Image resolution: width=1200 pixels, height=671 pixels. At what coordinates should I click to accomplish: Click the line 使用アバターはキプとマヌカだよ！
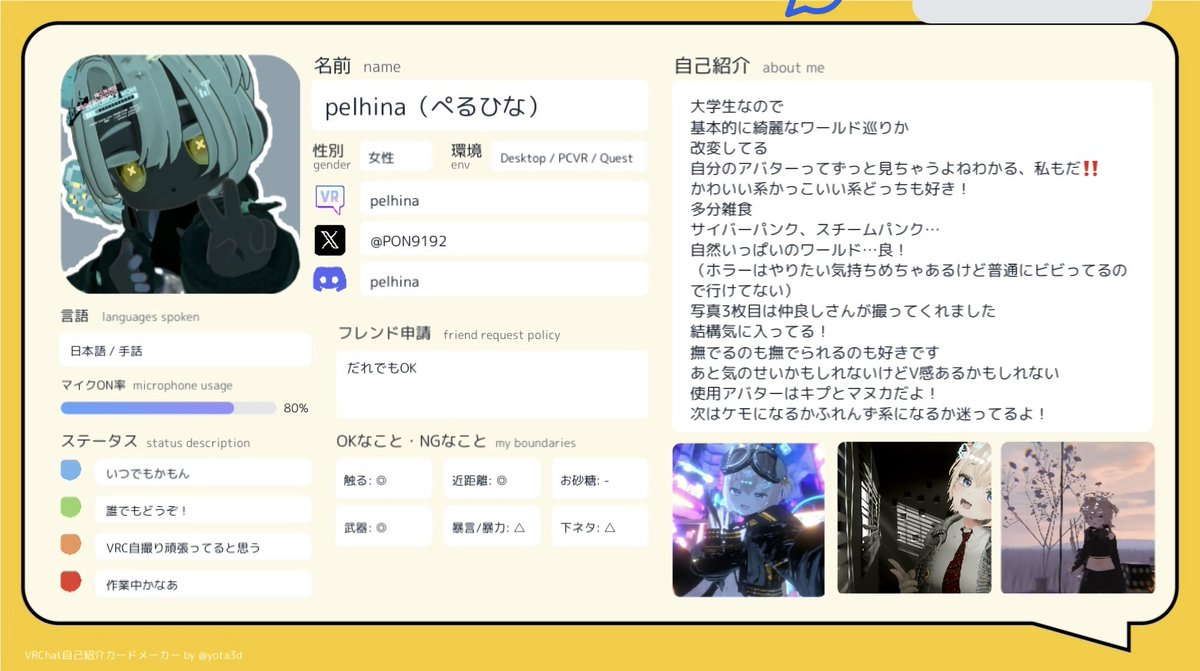click(x=813, y=393)
